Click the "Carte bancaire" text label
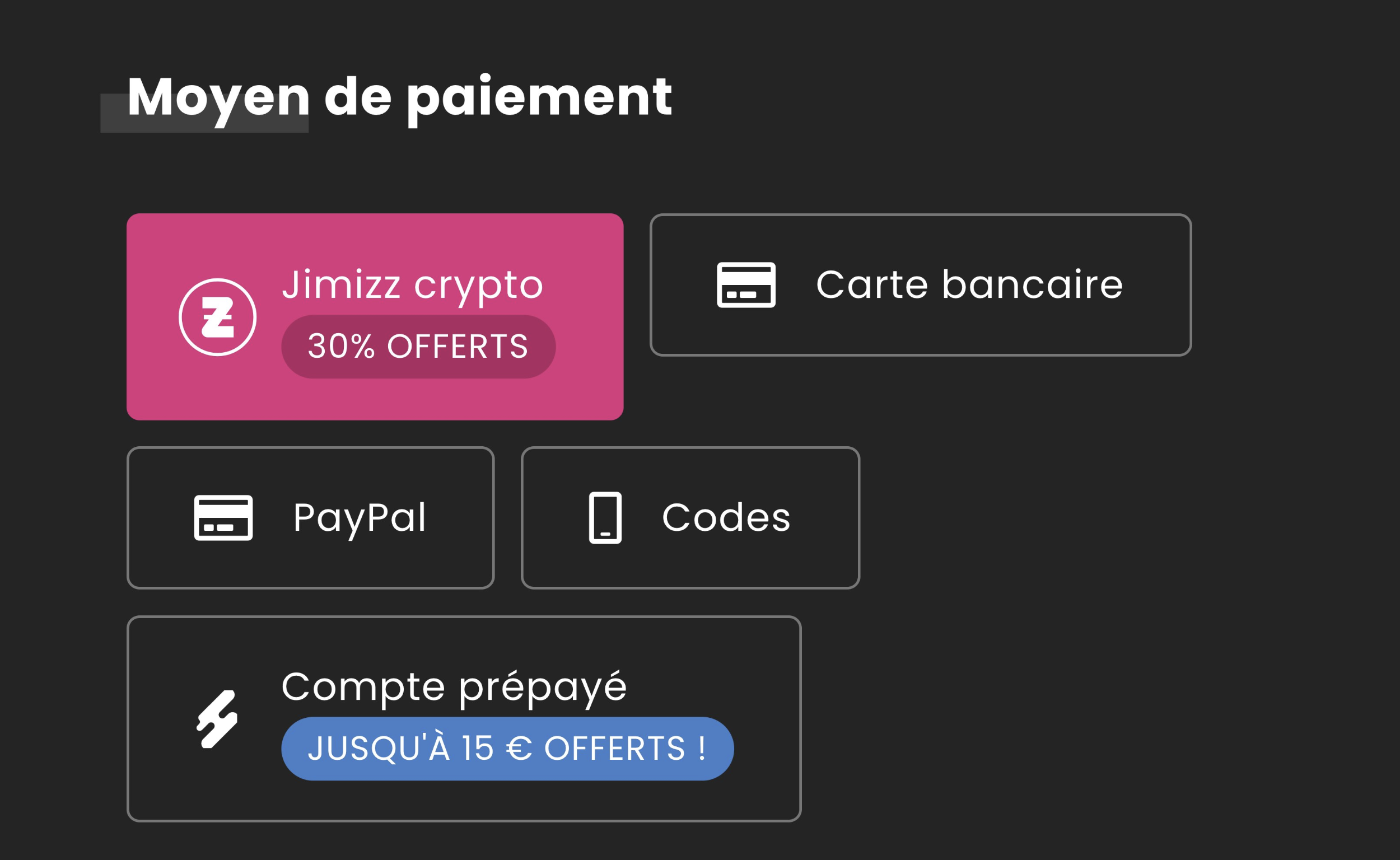This screenshot has width=1400, height=860. [969, 284]
